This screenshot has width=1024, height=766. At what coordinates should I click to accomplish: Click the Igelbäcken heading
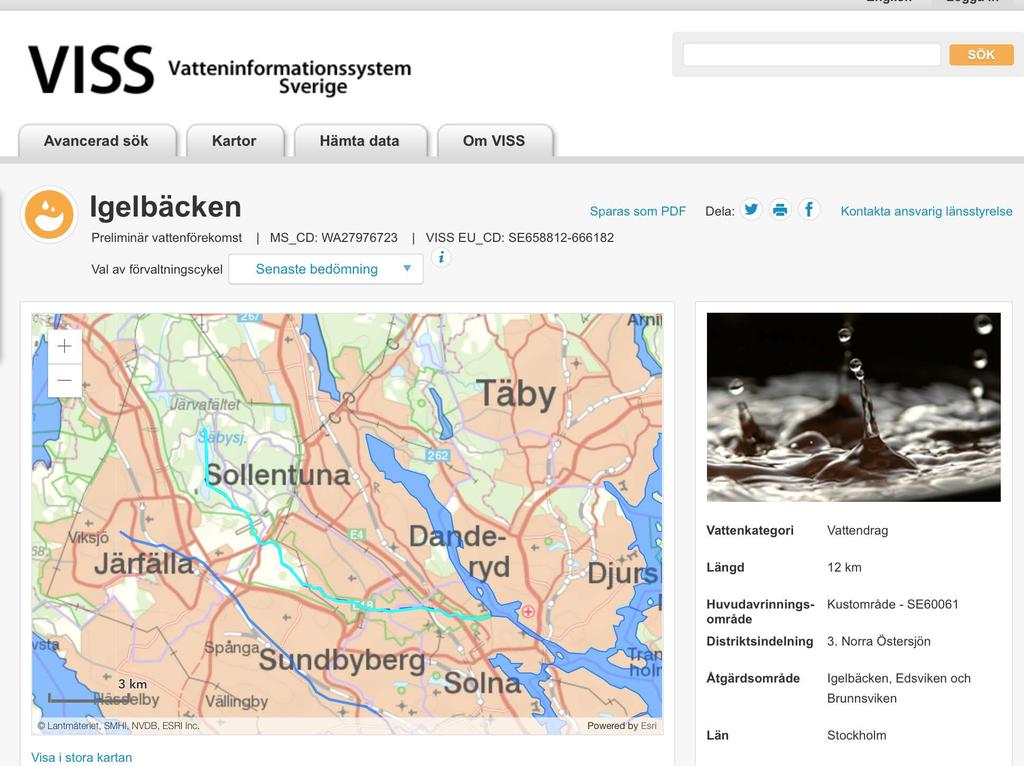[x=165, y=207]
